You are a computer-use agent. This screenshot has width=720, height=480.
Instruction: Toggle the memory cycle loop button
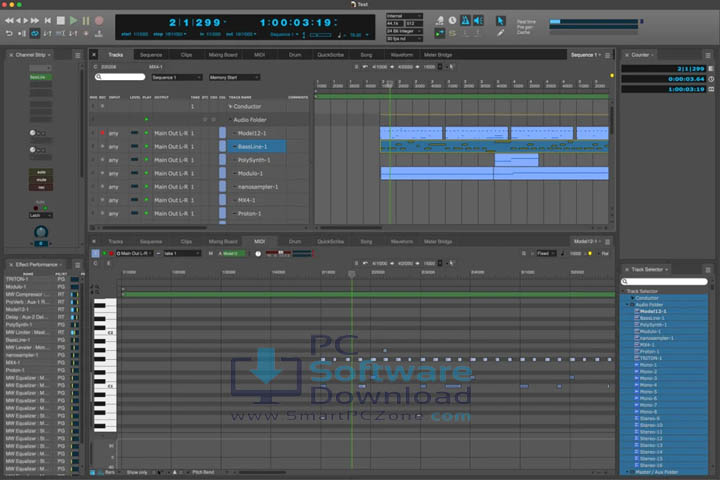pos(34,34)
